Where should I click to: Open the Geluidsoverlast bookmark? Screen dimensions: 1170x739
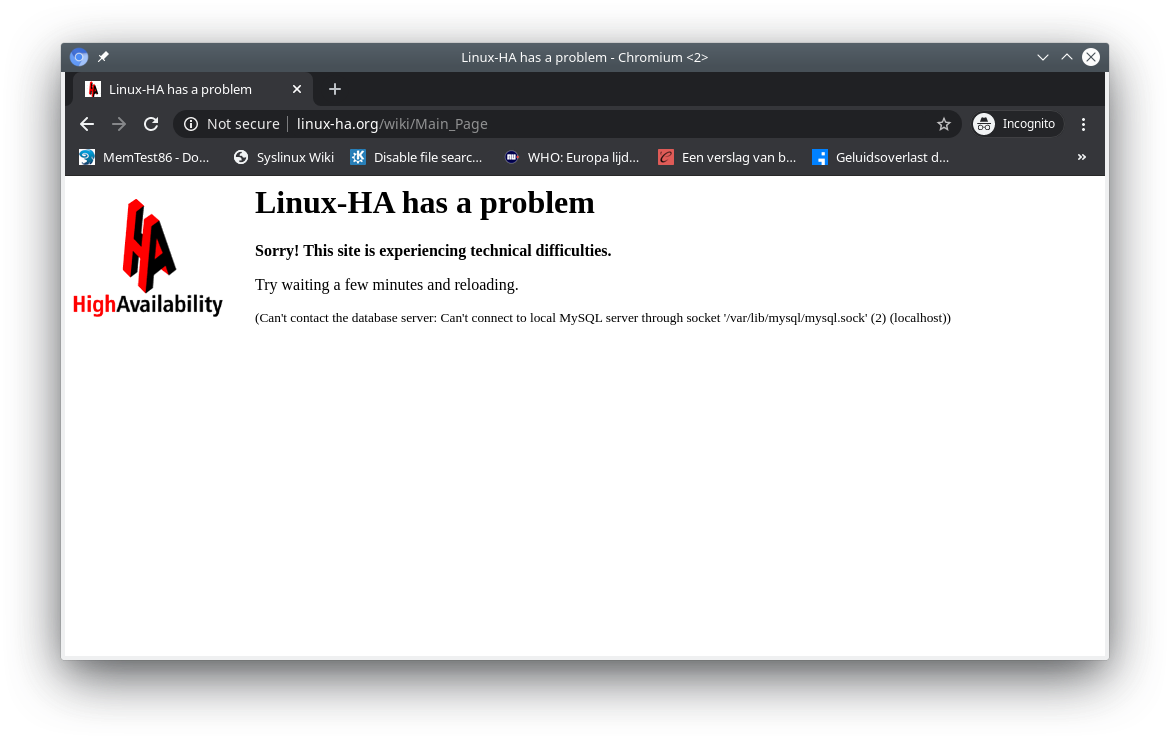[x=881, y=158]
